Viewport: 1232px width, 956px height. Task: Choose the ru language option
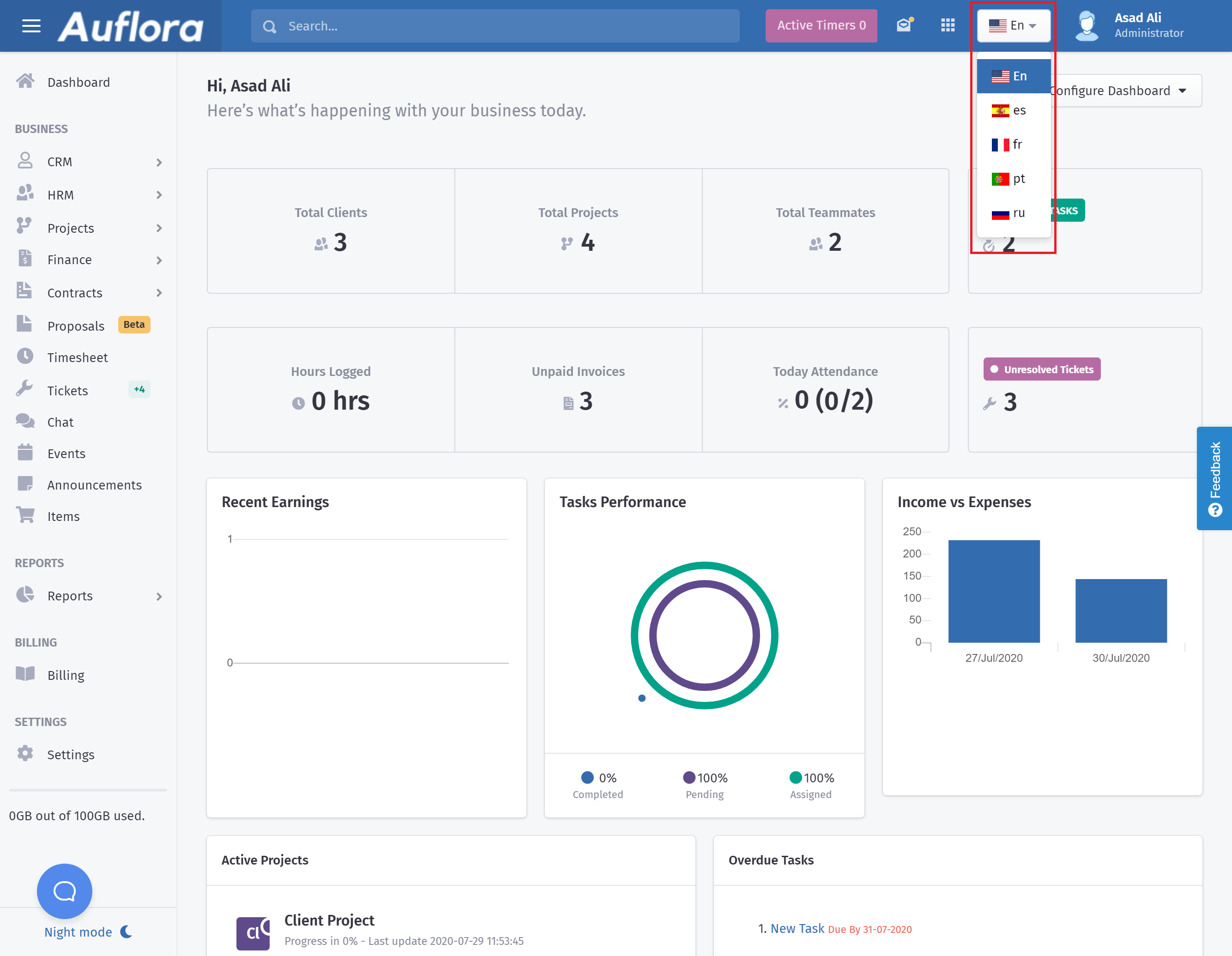tap(1013, 213)
